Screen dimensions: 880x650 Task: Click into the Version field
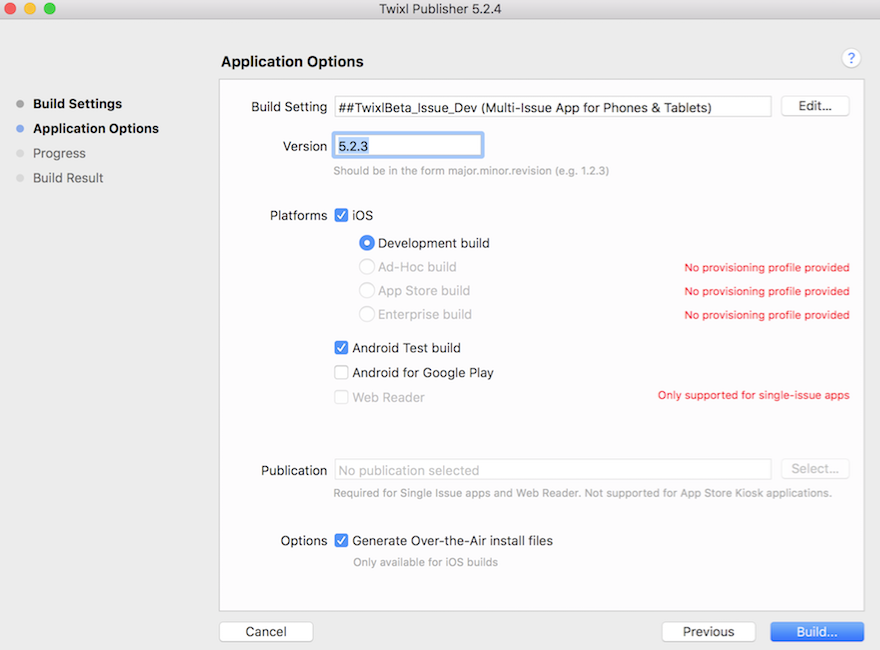(x=408, y=146)
